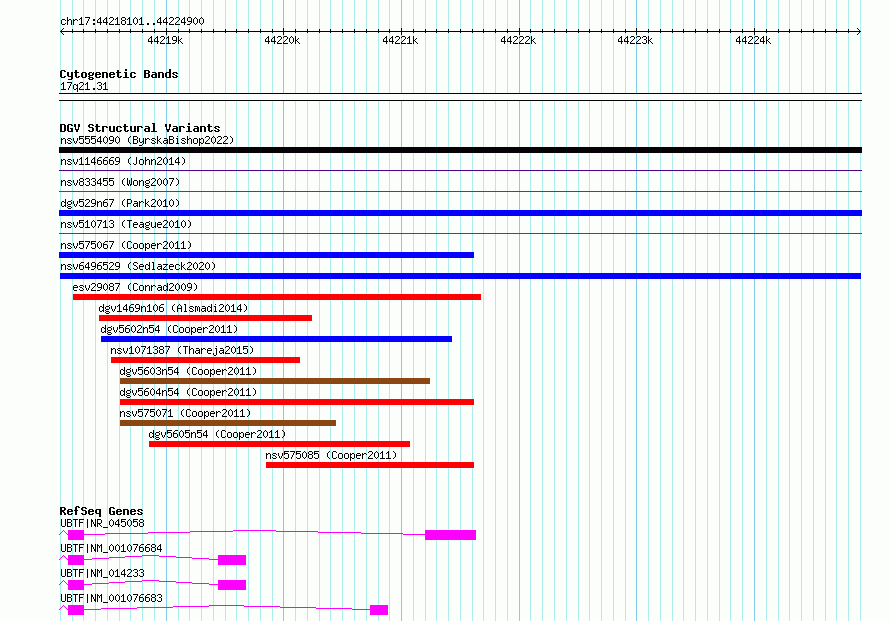Screen dimensions: 890x621
Task: Click nsv1071387 (Thareja2015) label
Action: (x=182, y=350)
